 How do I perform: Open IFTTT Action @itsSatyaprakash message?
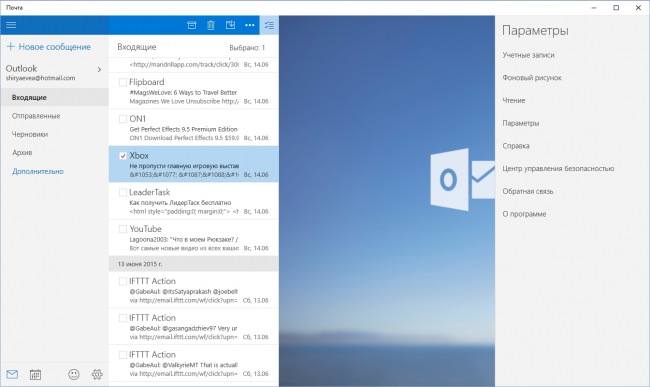(x=194, y=290)
